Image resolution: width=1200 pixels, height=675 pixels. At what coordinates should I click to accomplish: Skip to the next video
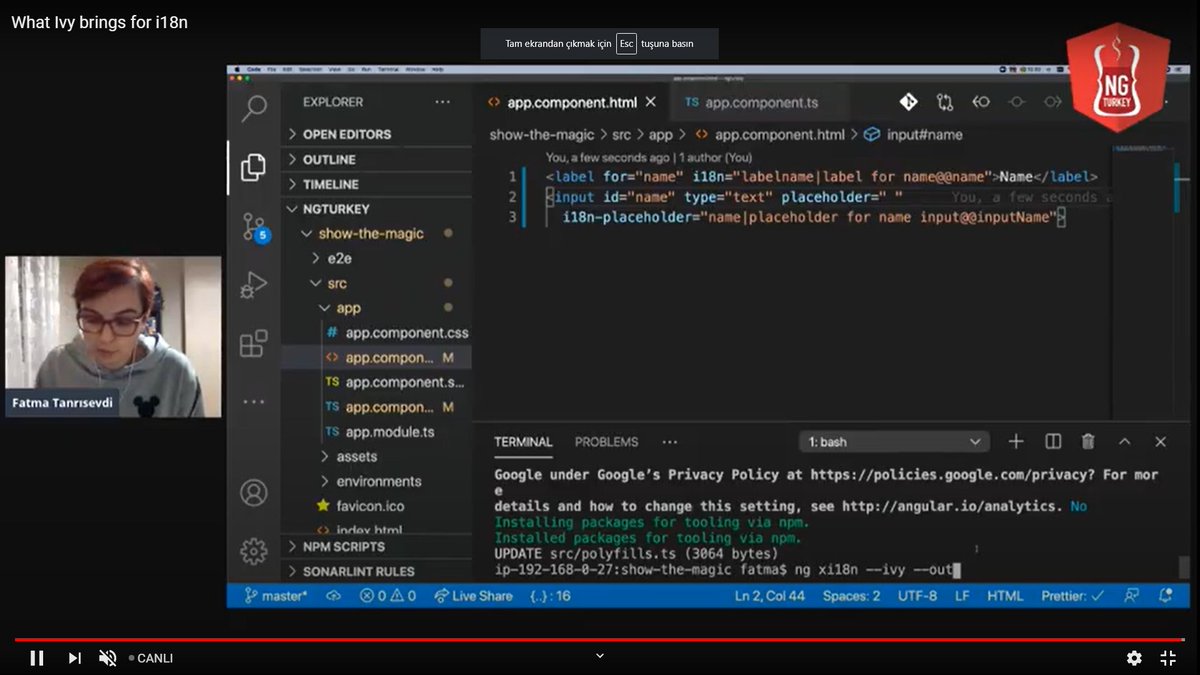click(74, 658)
